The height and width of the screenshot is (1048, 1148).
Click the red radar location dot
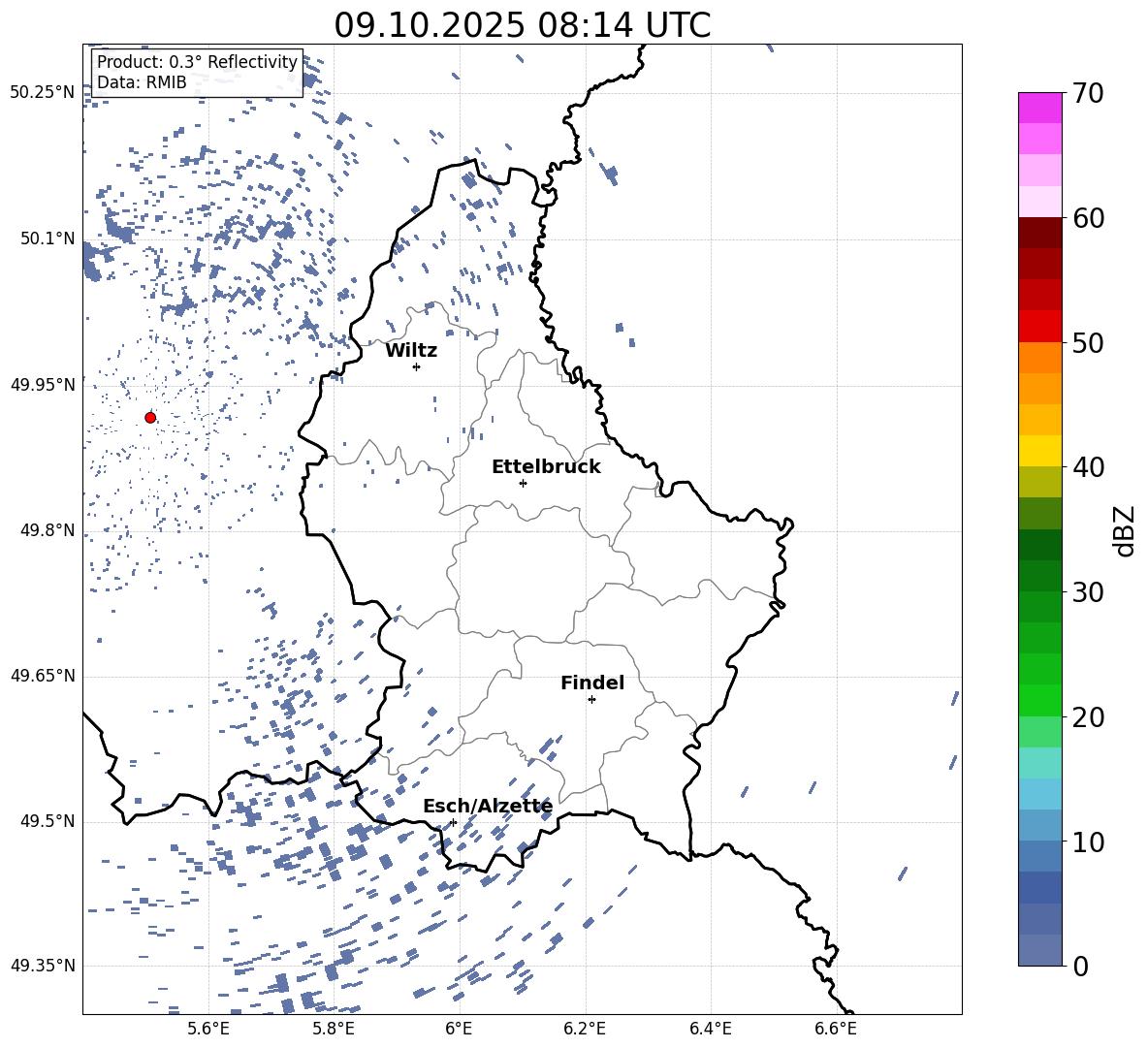[x=150, y=417]
